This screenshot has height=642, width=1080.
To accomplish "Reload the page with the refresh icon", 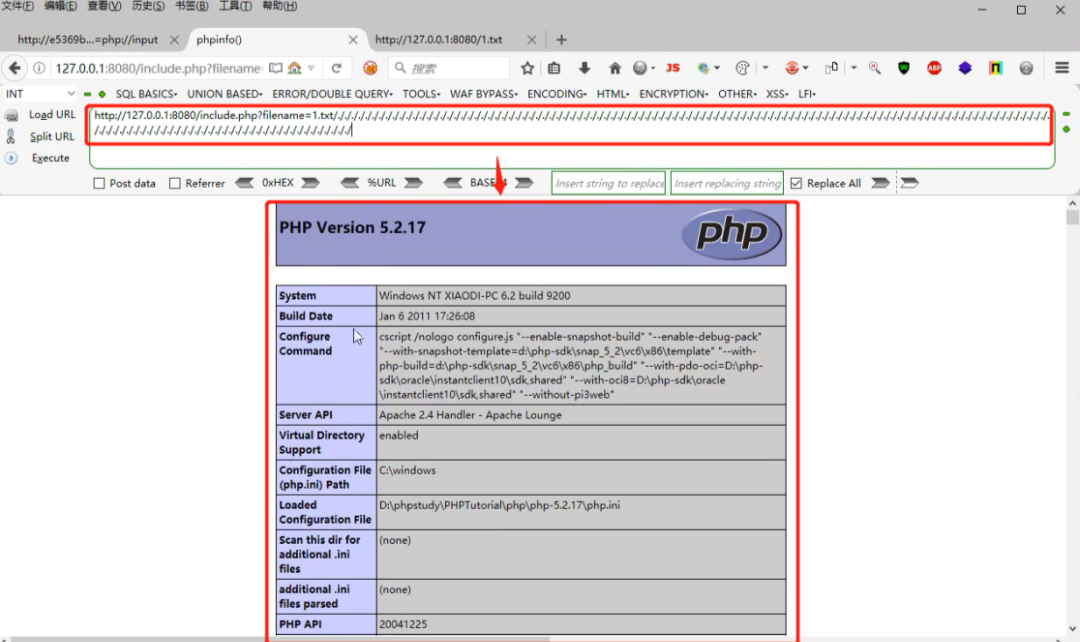I will [336, 68].
